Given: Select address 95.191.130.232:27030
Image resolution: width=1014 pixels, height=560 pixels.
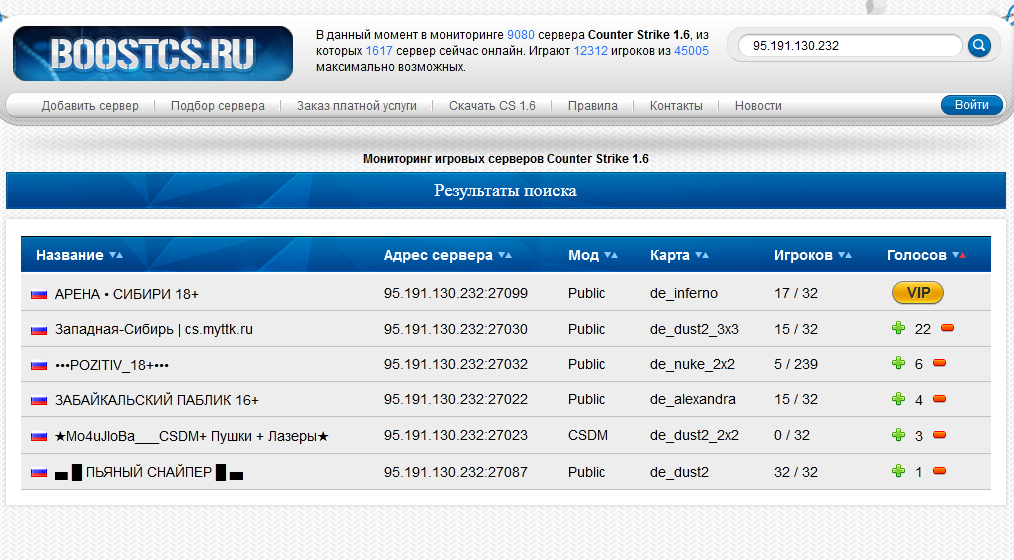Looking at the screenshot, I should point(456,329).
